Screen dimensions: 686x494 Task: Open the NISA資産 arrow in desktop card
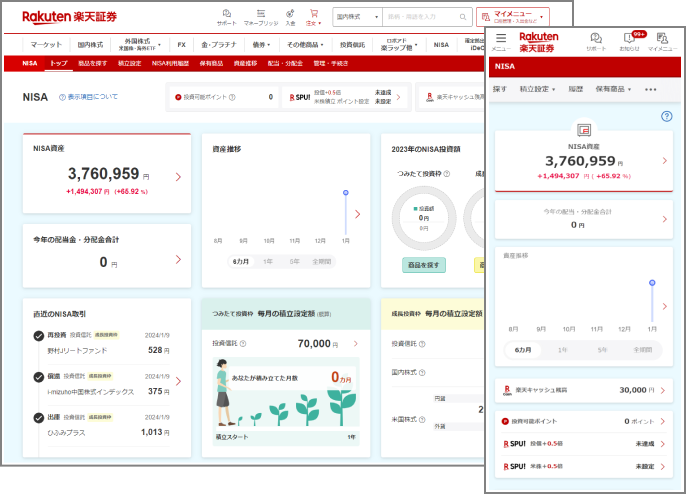coord(178,177)
